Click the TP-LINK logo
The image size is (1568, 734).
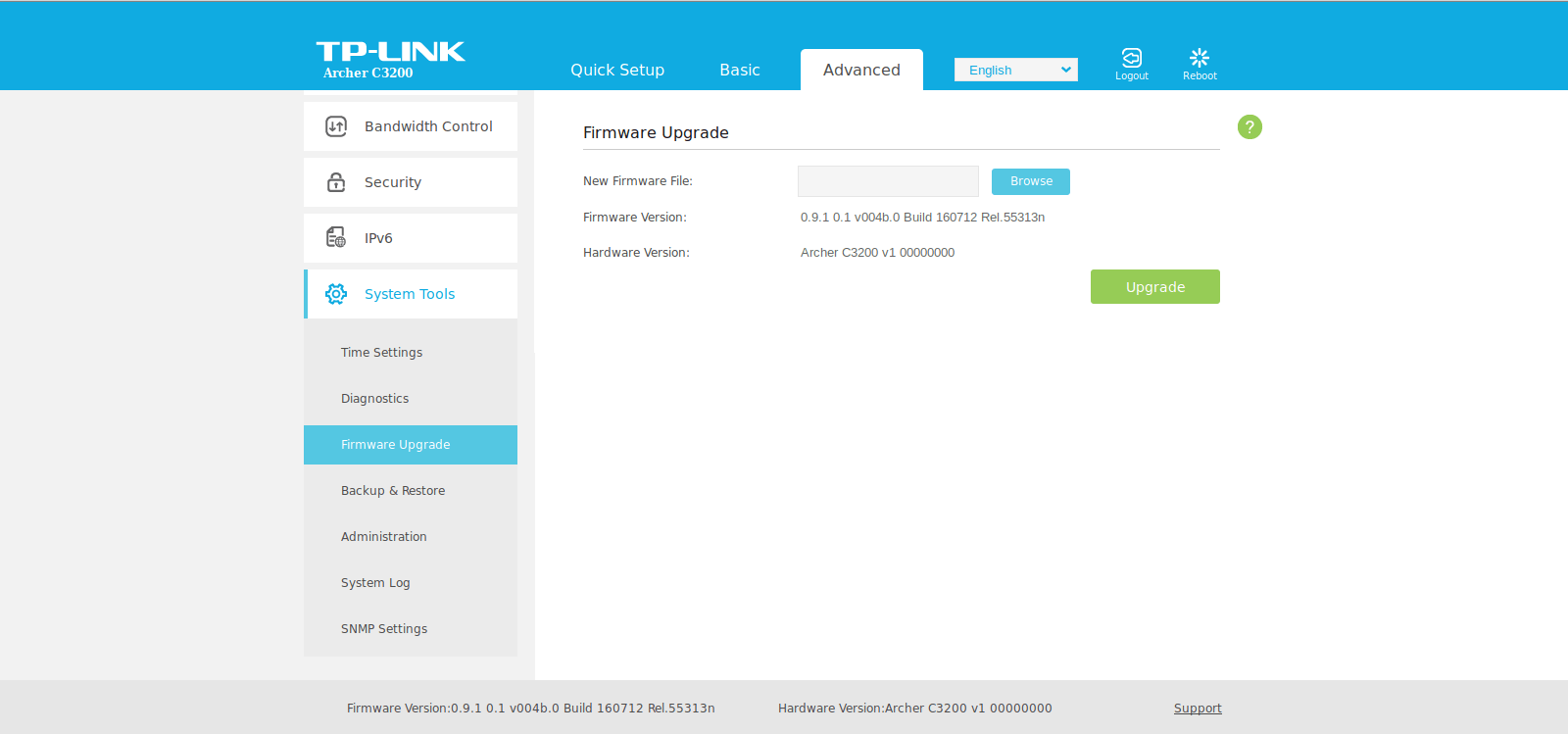coord(390,52)
